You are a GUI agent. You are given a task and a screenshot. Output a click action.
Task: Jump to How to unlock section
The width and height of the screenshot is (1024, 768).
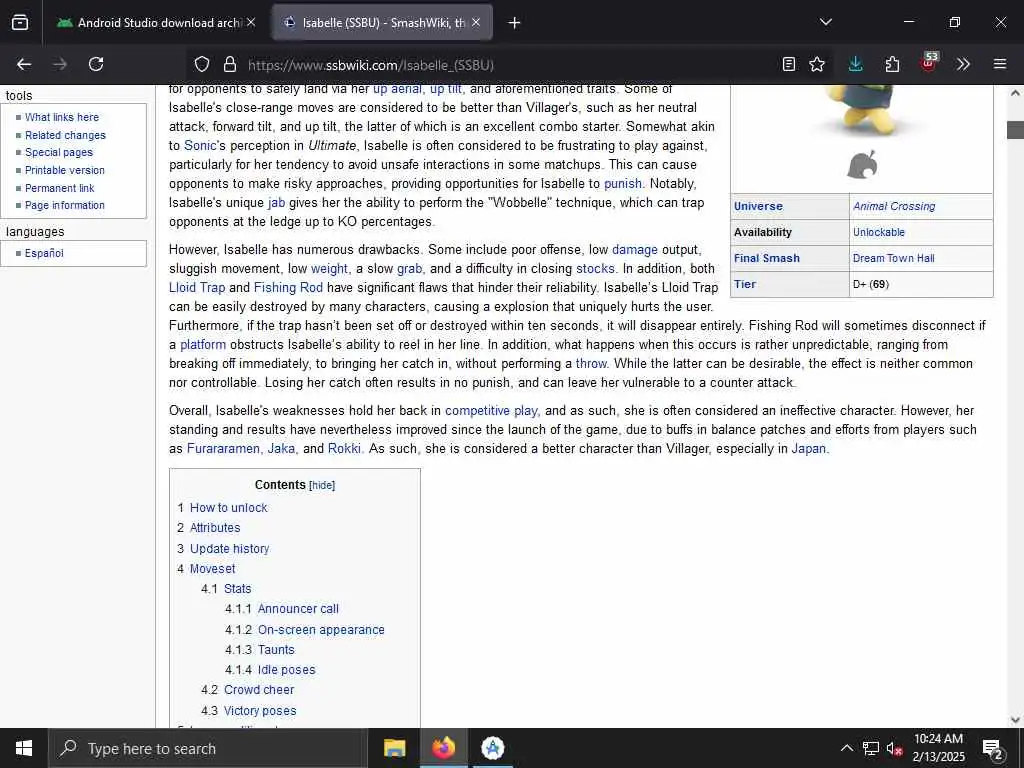pyautogui.click(x=229, y=507)
